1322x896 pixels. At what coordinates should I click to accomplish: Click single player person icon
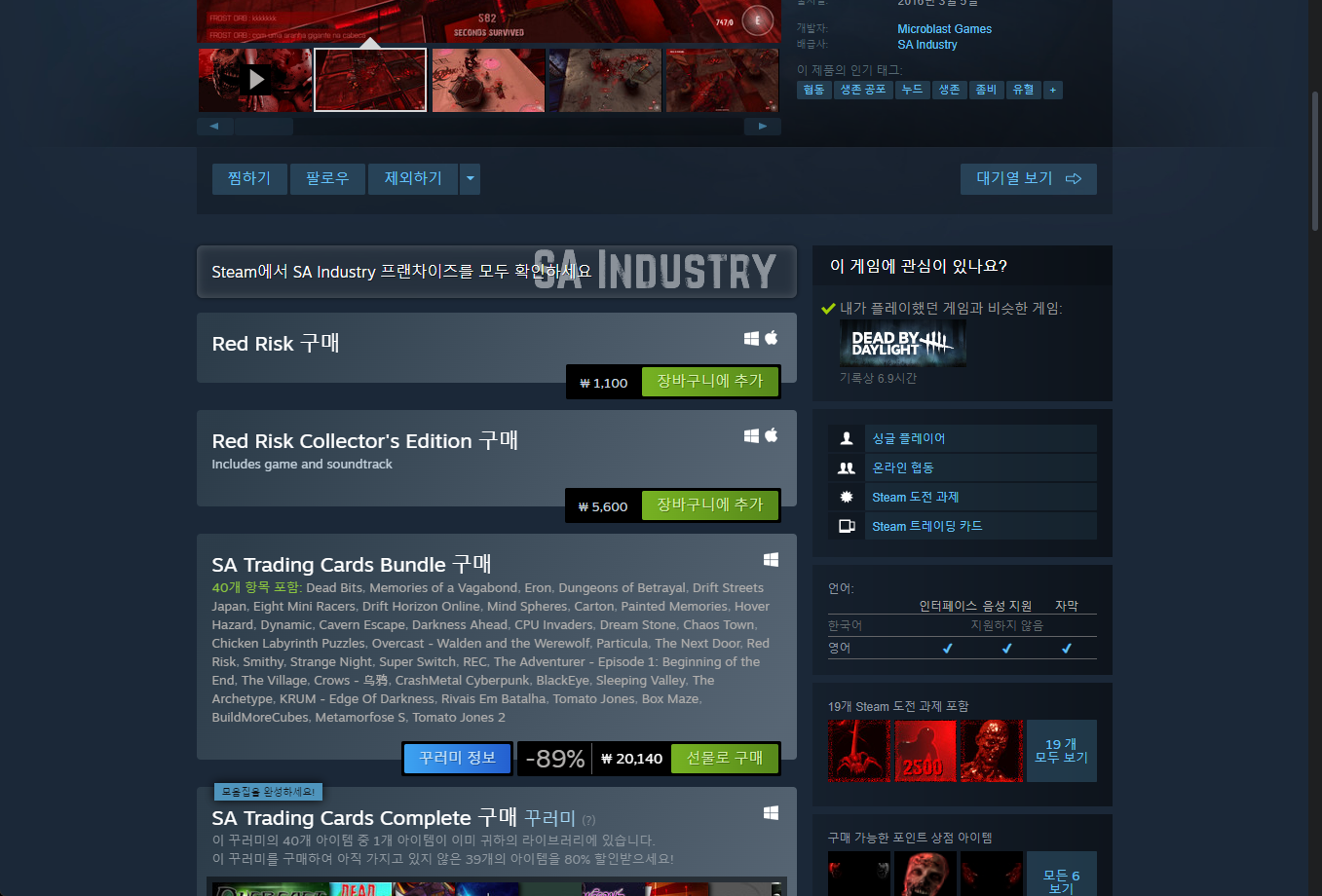tap(847, 438)
